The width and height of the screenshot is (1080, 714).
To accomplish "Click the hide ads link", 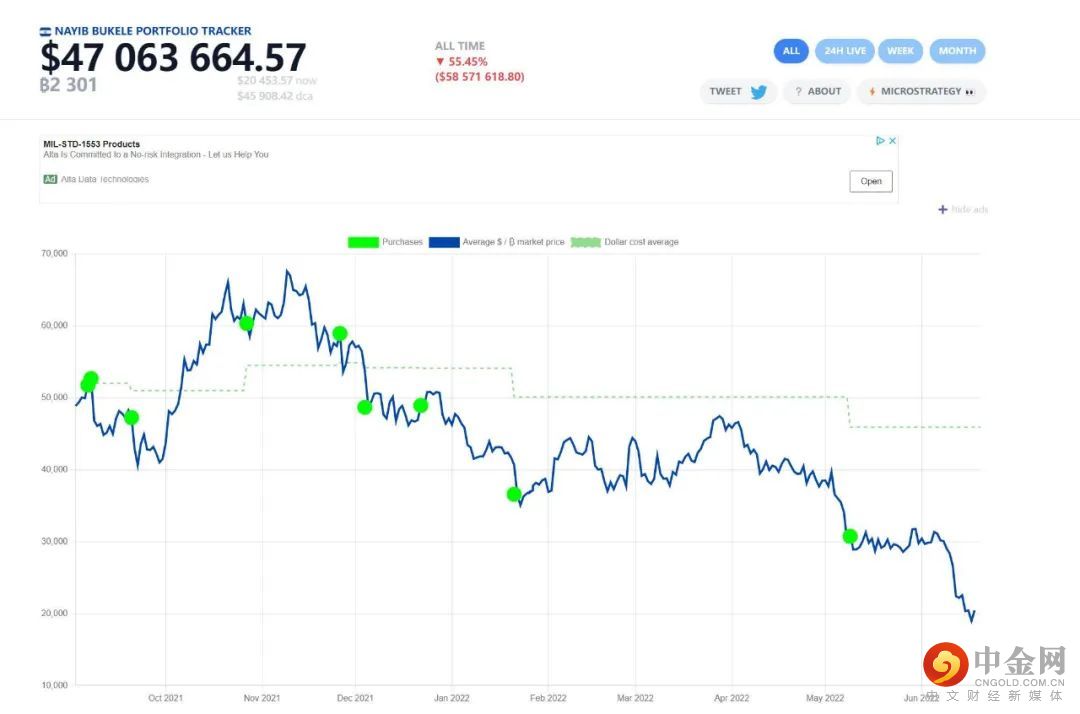I will coord(969,209).
